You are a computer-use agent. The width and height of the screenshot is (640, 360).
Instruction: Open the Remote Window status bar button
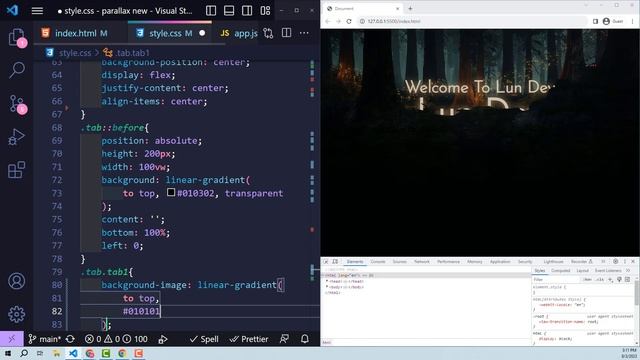tap(11, 339)
